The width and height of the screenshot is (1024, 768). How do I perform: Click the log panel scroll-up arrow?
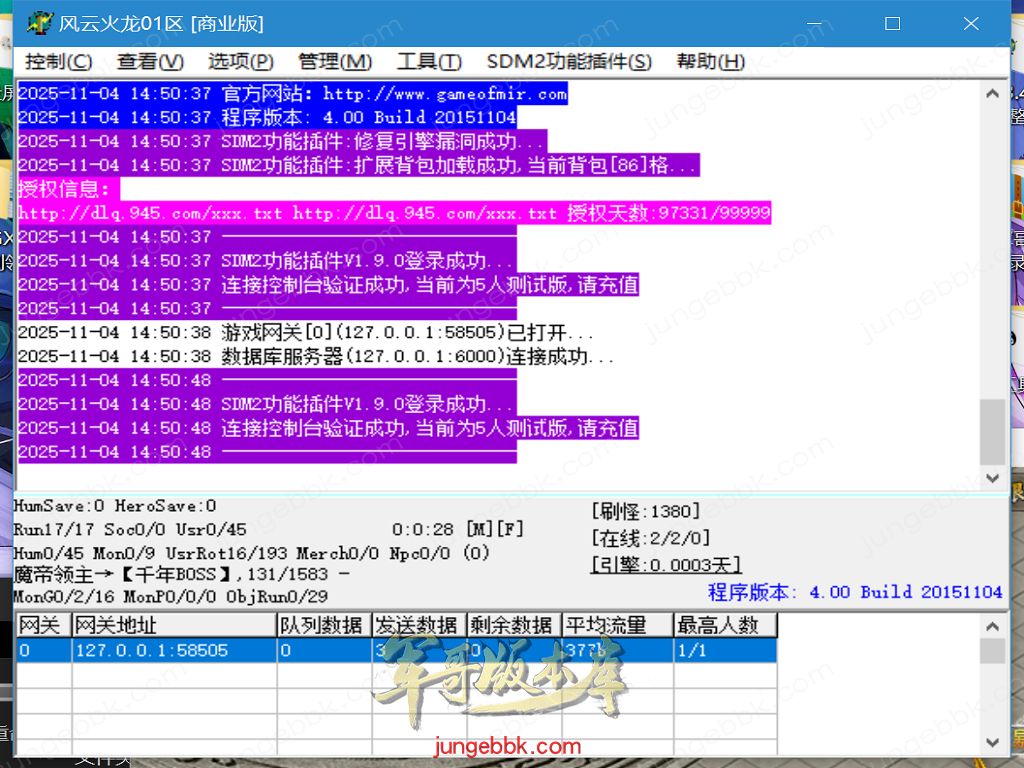[x=992, y=94]
